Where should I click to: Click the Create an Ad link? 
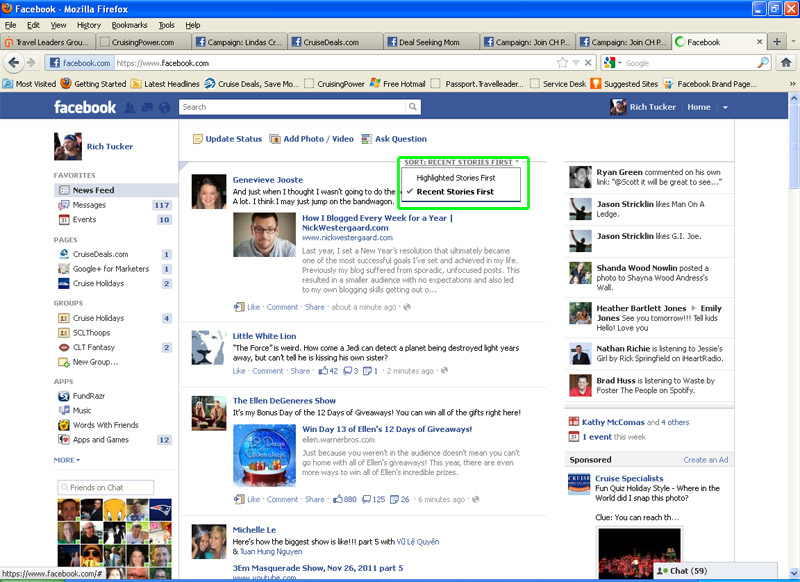[705, 460]
